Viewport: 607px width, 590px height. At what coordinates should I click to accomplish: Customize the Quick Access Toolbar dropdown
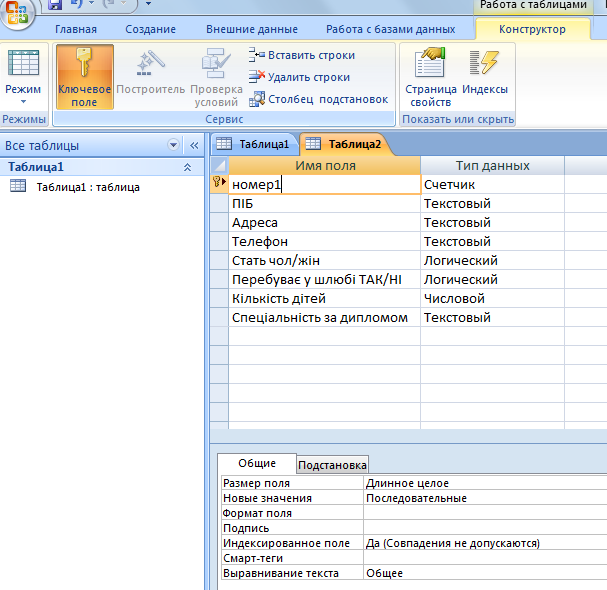tap(148, 3)
